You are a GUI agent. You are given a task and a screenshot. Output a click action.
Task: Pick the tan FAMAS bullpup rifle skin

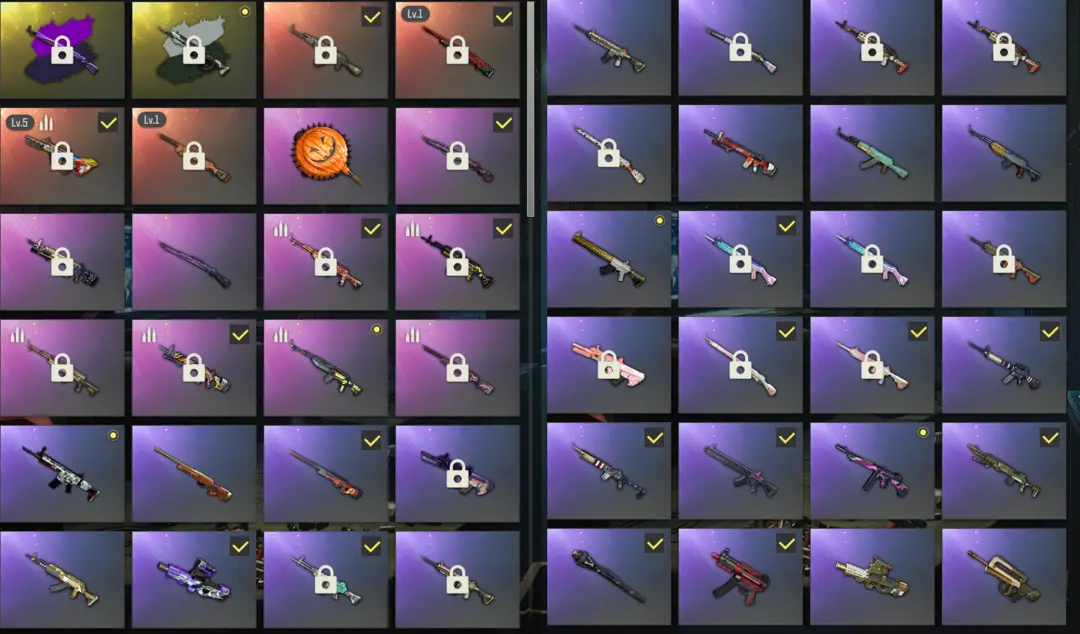1004,577
